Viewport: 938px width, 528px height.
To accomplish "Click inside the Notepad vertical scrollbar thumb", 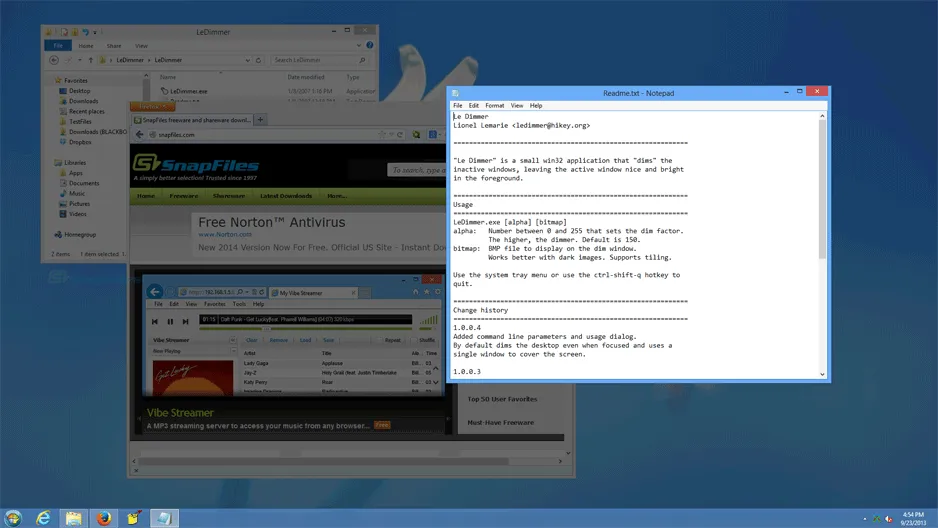I will (x=822, y=190).
